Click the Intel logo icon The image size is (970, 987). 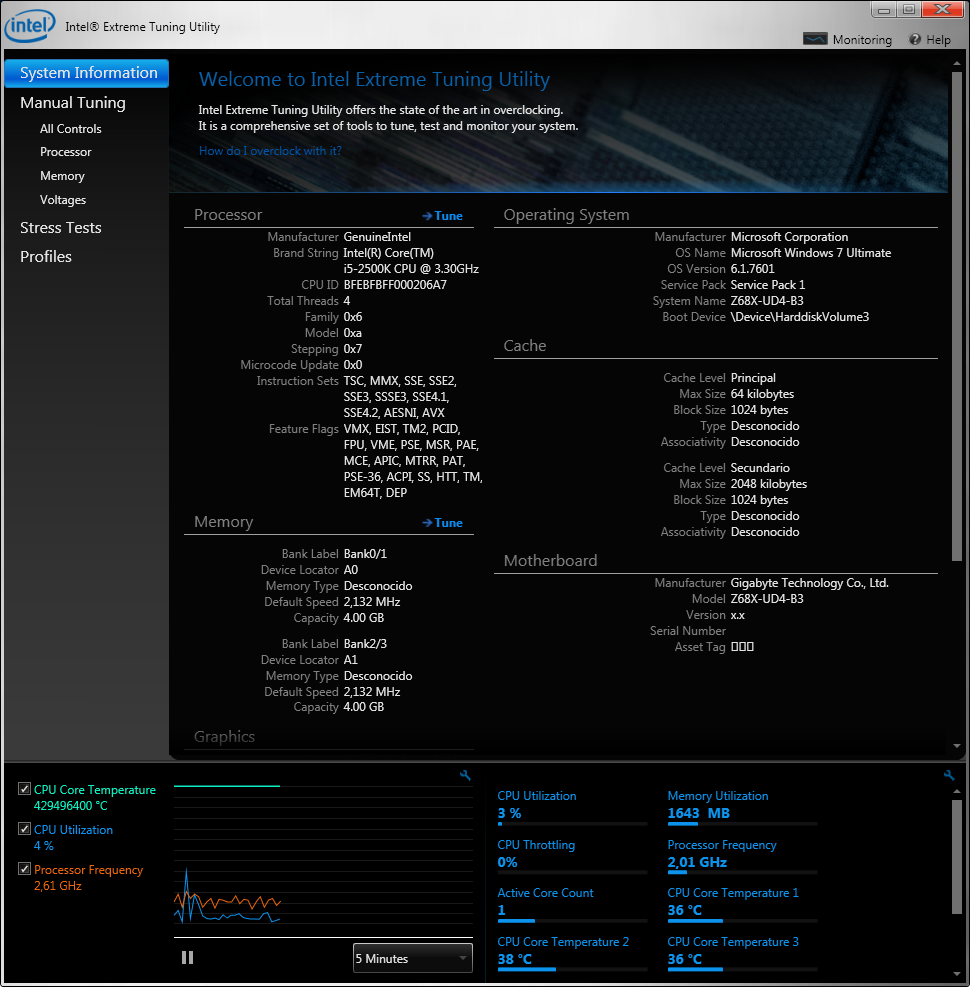pos(29,25)
